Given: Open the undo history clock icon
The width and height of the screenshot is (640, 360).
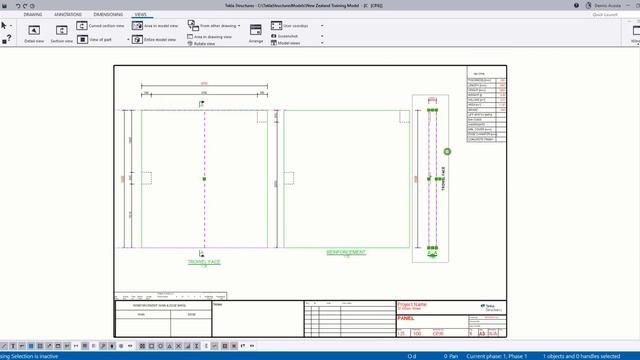Looking at the screenshot, I should (32, 6).
